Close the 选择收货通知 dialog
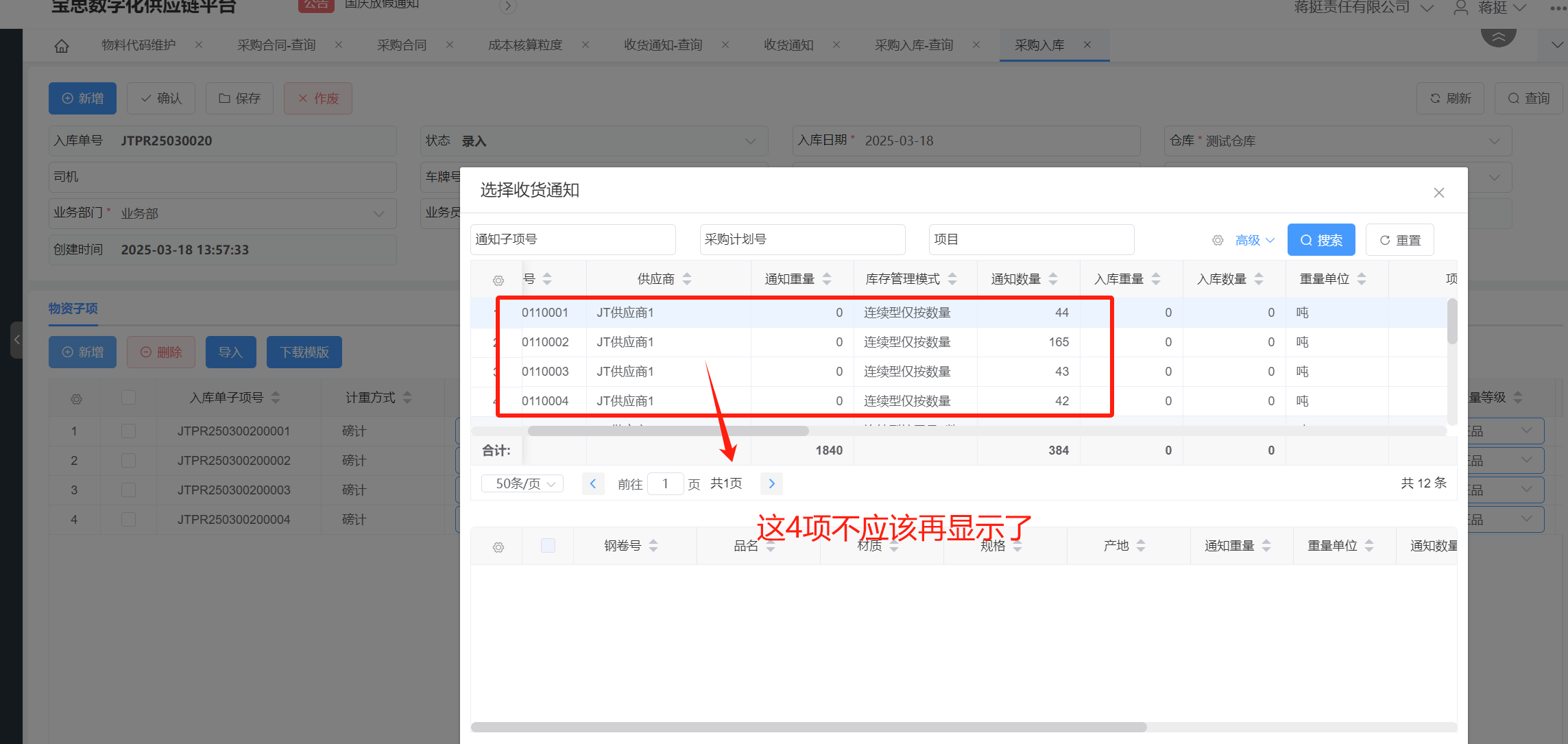The height and width of the screenshot is (744, 1568). (1439, 193)
